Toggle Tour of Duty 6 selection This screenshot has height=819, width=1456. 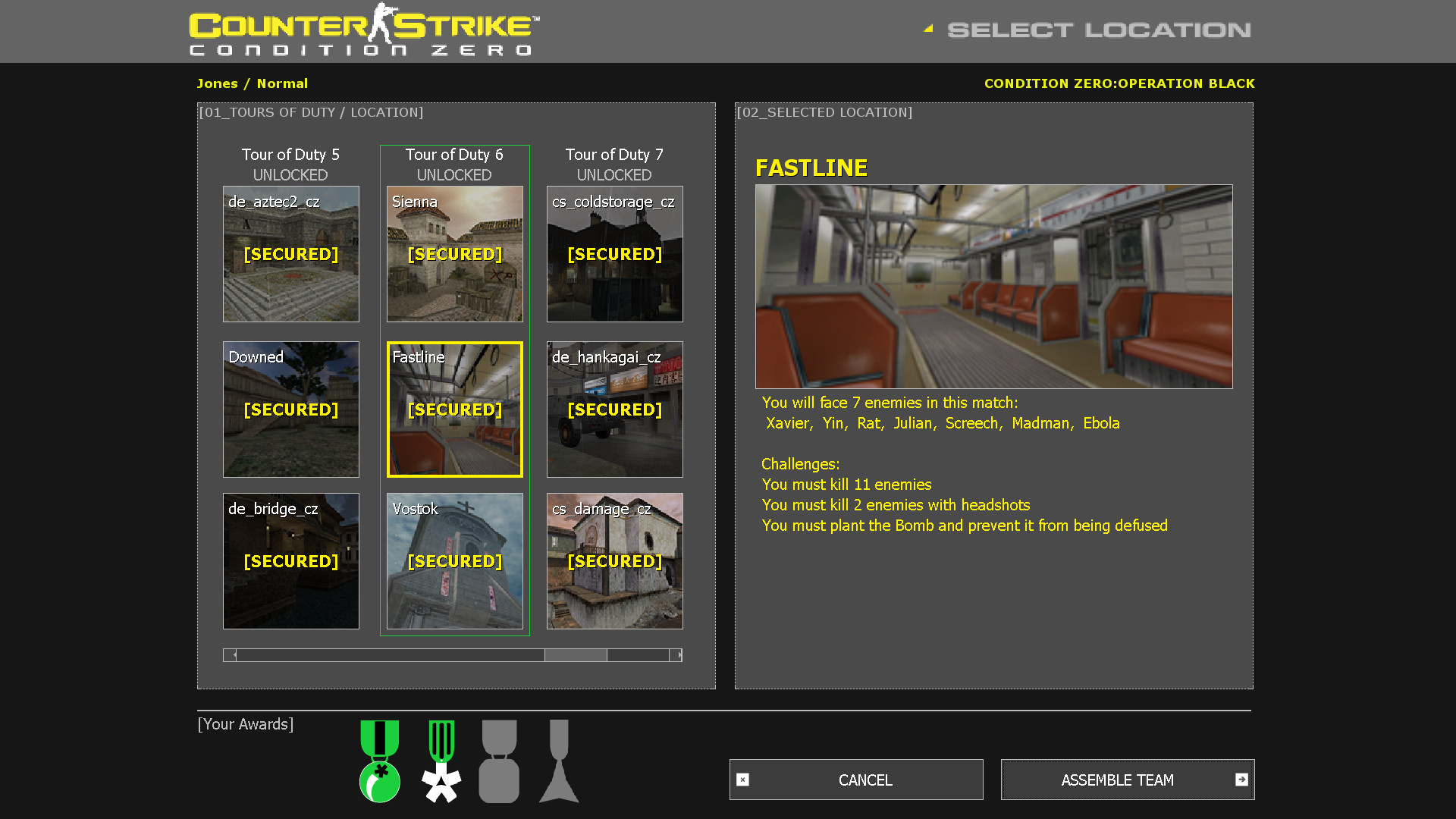click(454, 154)
